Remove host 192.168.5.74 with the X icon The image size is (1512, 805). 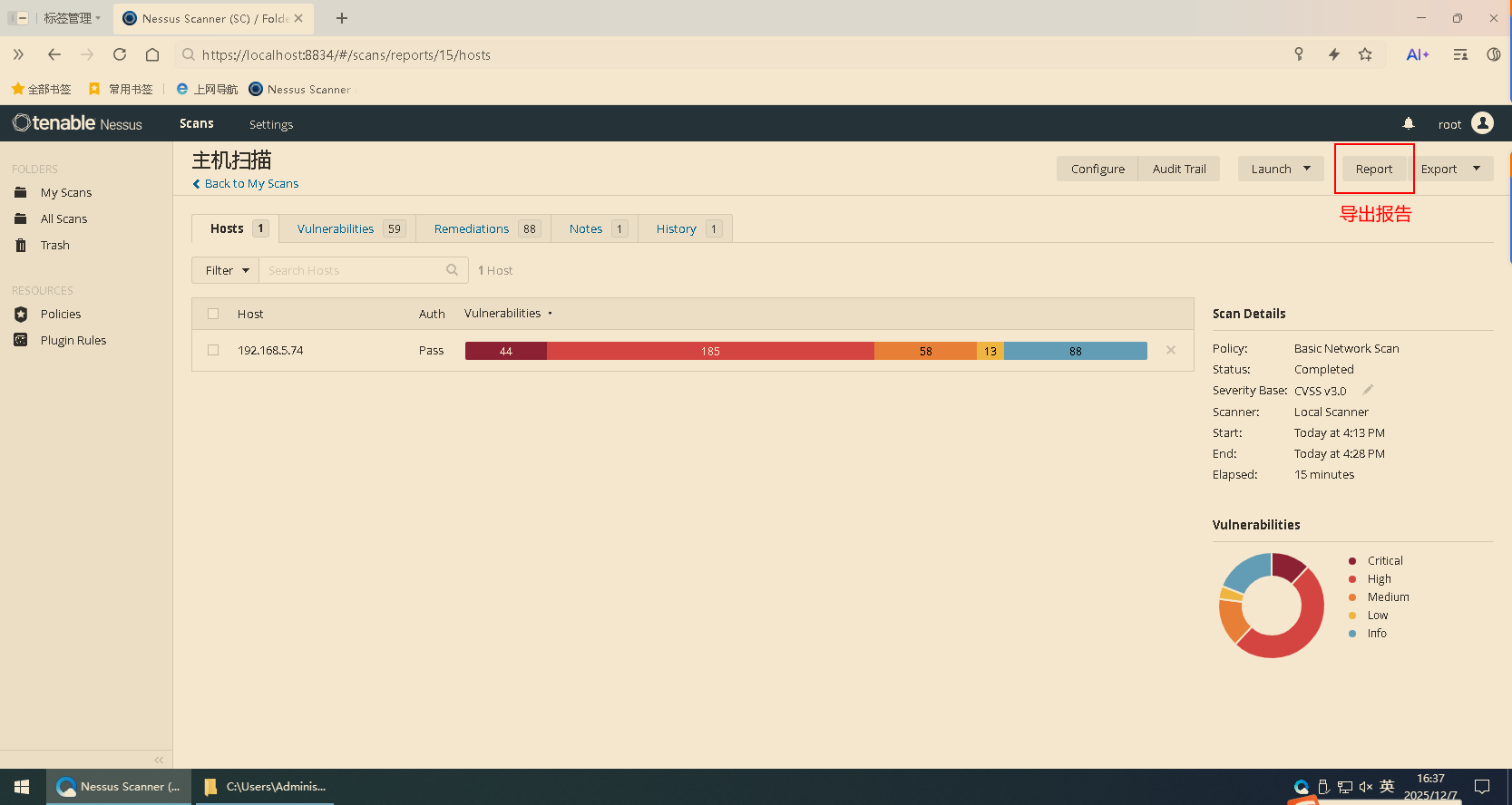(x=1170, y=350)
